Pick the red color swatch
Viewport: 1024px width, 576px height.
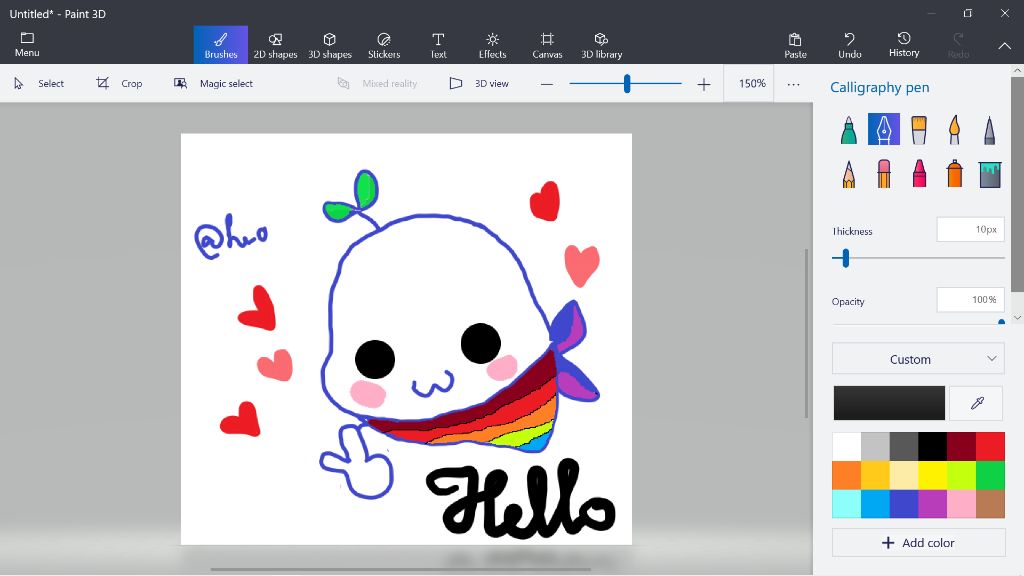pyautogui.click(x=990, y=447)
